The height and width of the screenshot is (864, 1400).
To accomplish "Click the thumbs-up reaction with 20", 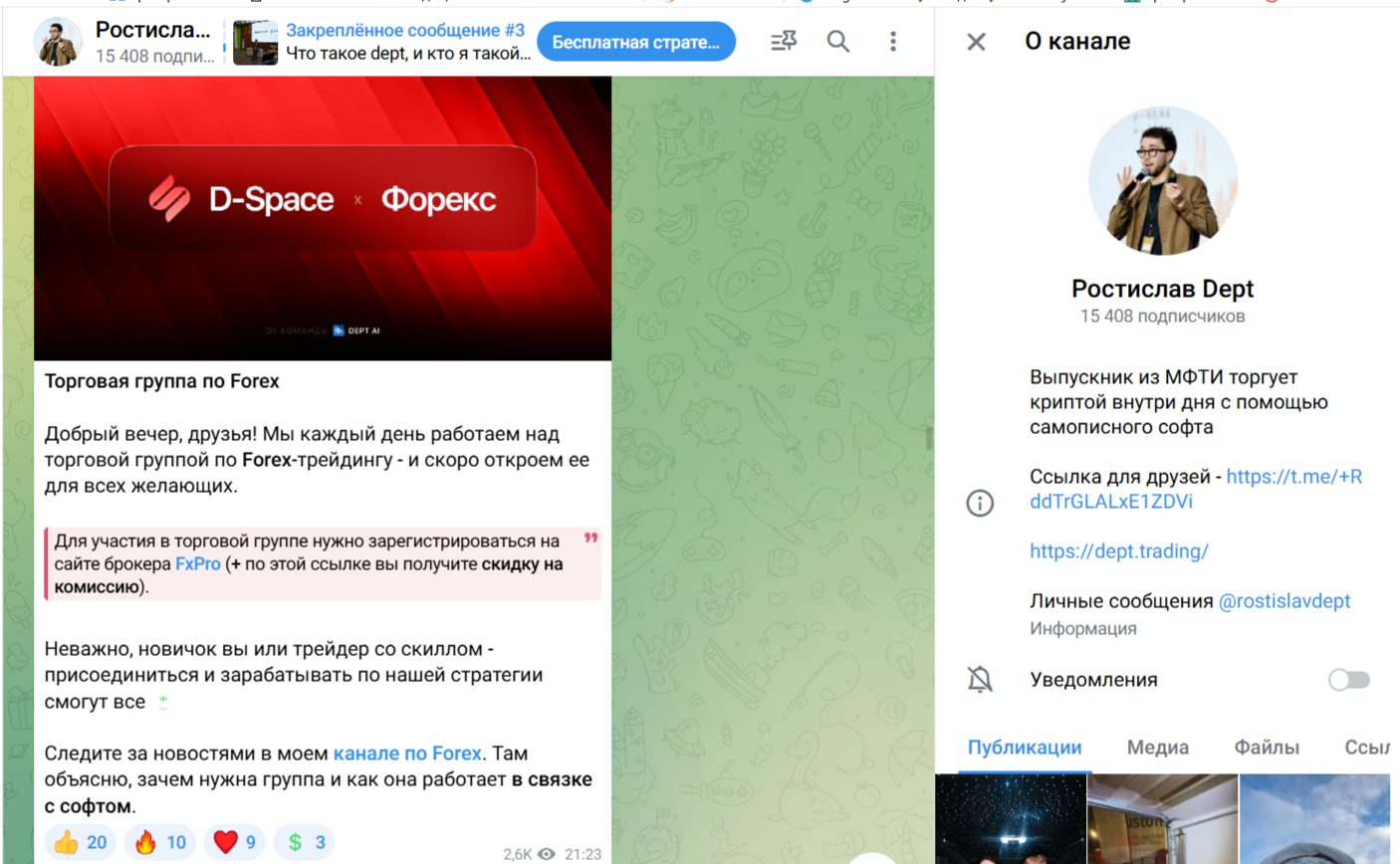I will click(81, 842).
